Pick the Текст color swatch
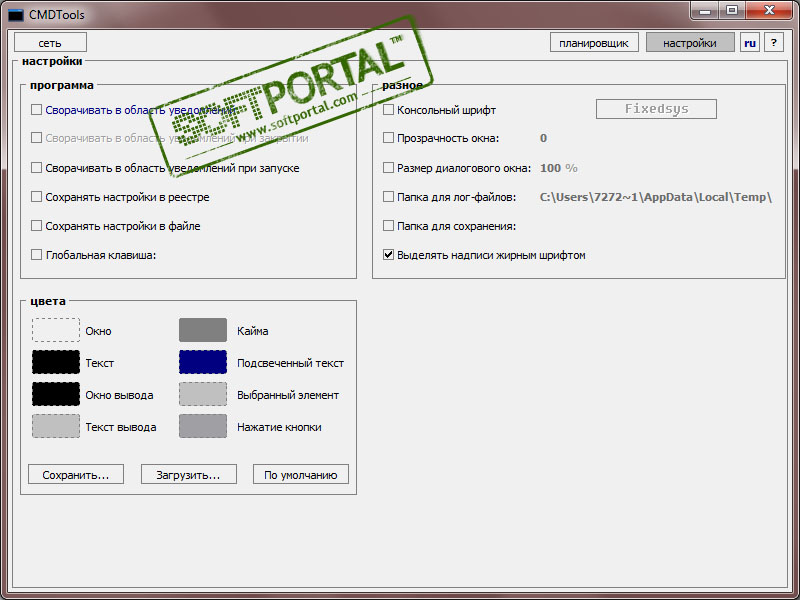 coord(56,362)
